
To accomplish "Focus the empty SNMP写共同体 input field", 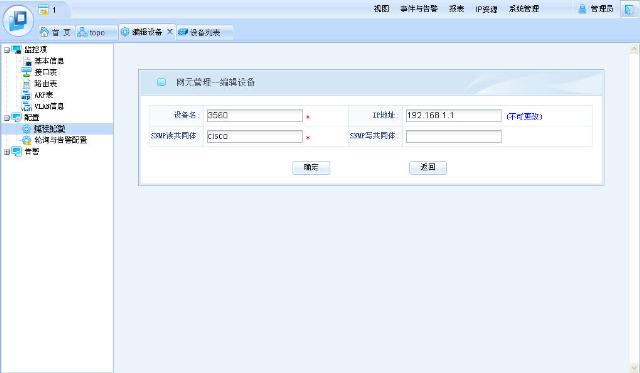I will click(x=453, y=136).
